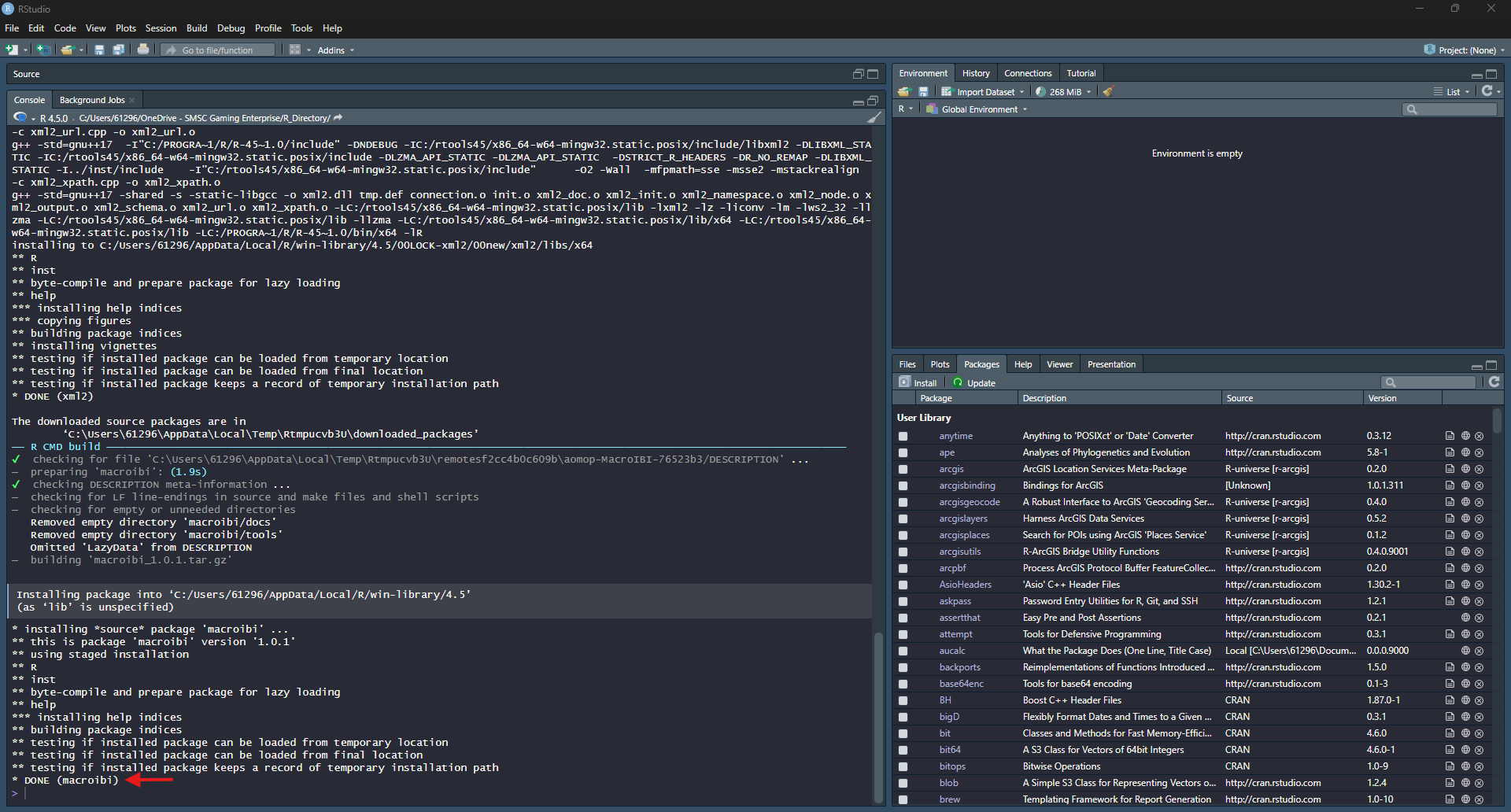Click the Environment search field
Image resolution: width=1511 pixels, height=812 pixels.
tap(1450, 109)
